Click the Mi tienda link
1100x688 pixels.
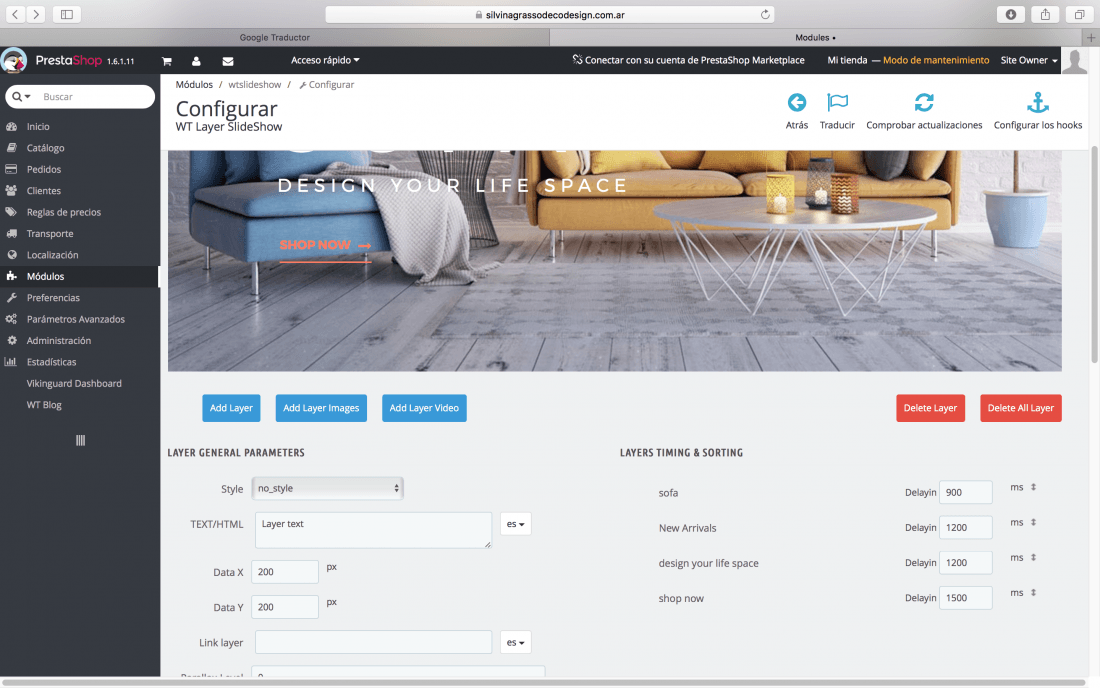click(847, 60)
